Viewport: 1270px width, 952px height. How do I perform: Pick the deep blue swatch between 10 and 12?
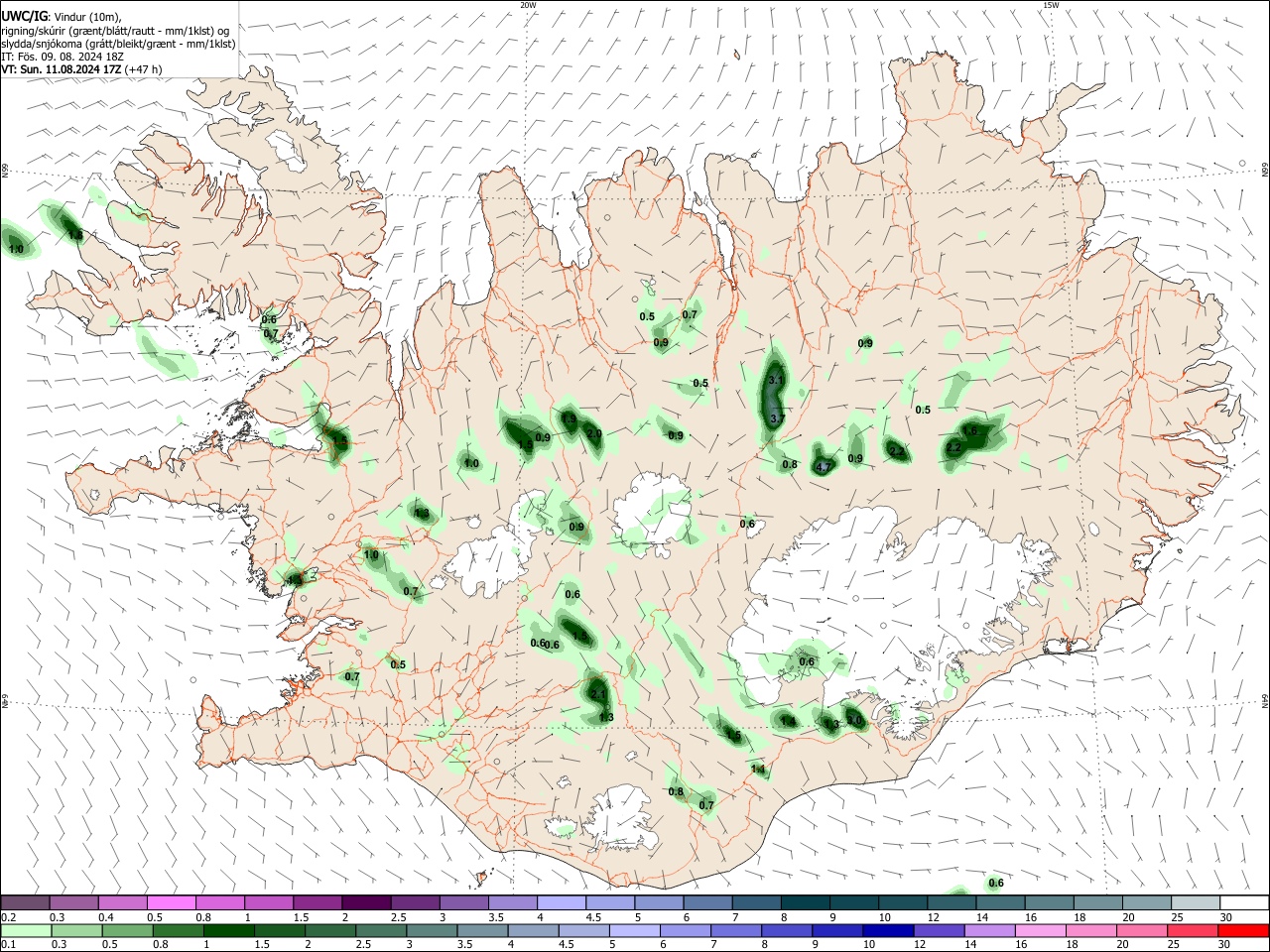(x=887, y=930)
